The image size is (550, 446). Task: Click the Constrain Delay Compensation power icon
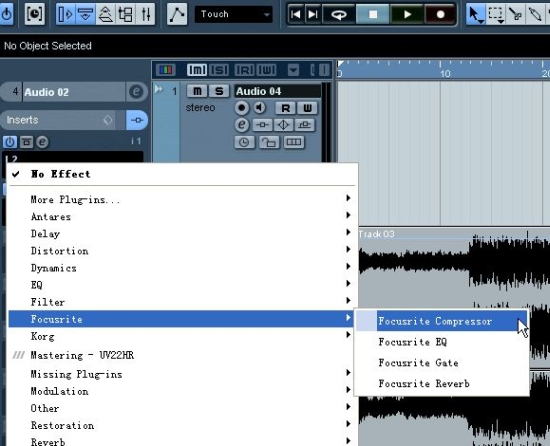[6, 14]
